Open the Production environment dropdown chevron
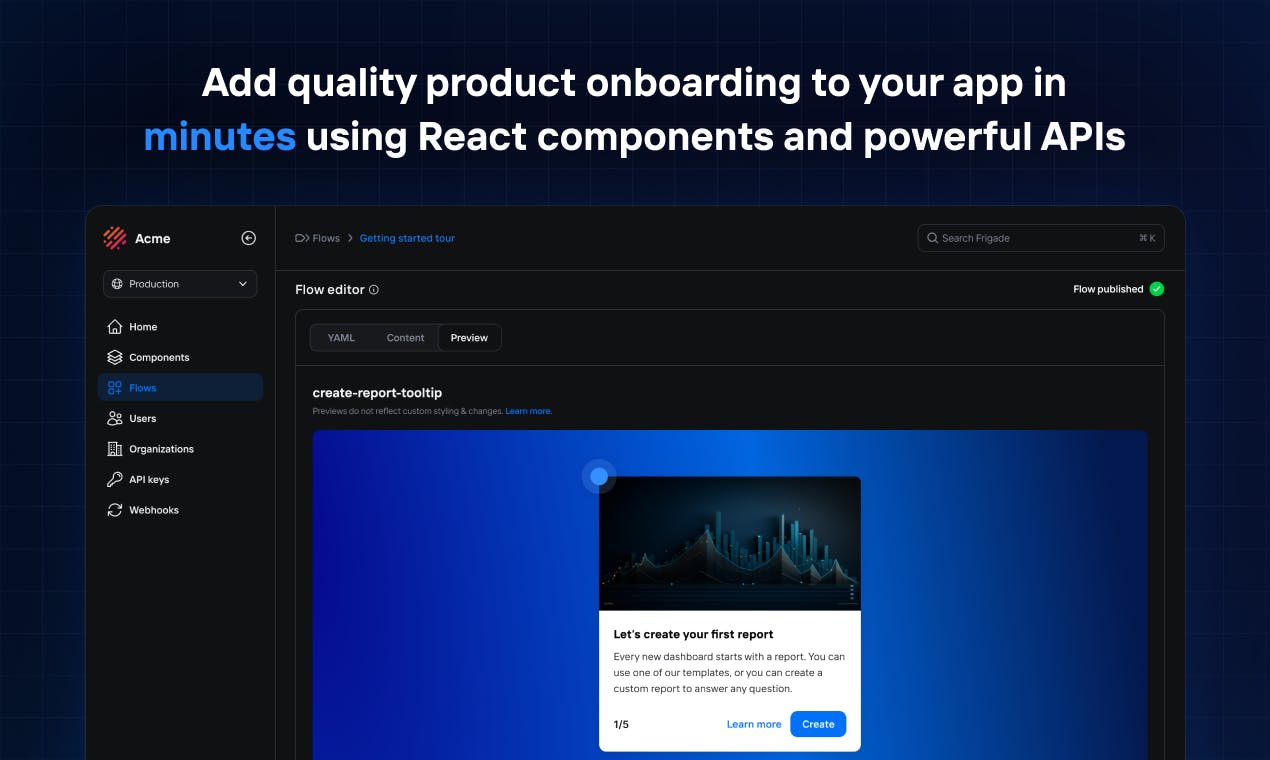This screenshot has height=760, width=1270. click(243, 284)
